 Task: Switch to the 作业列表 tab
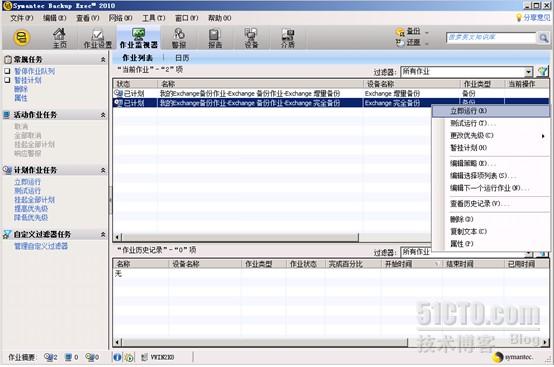point(137,58)
